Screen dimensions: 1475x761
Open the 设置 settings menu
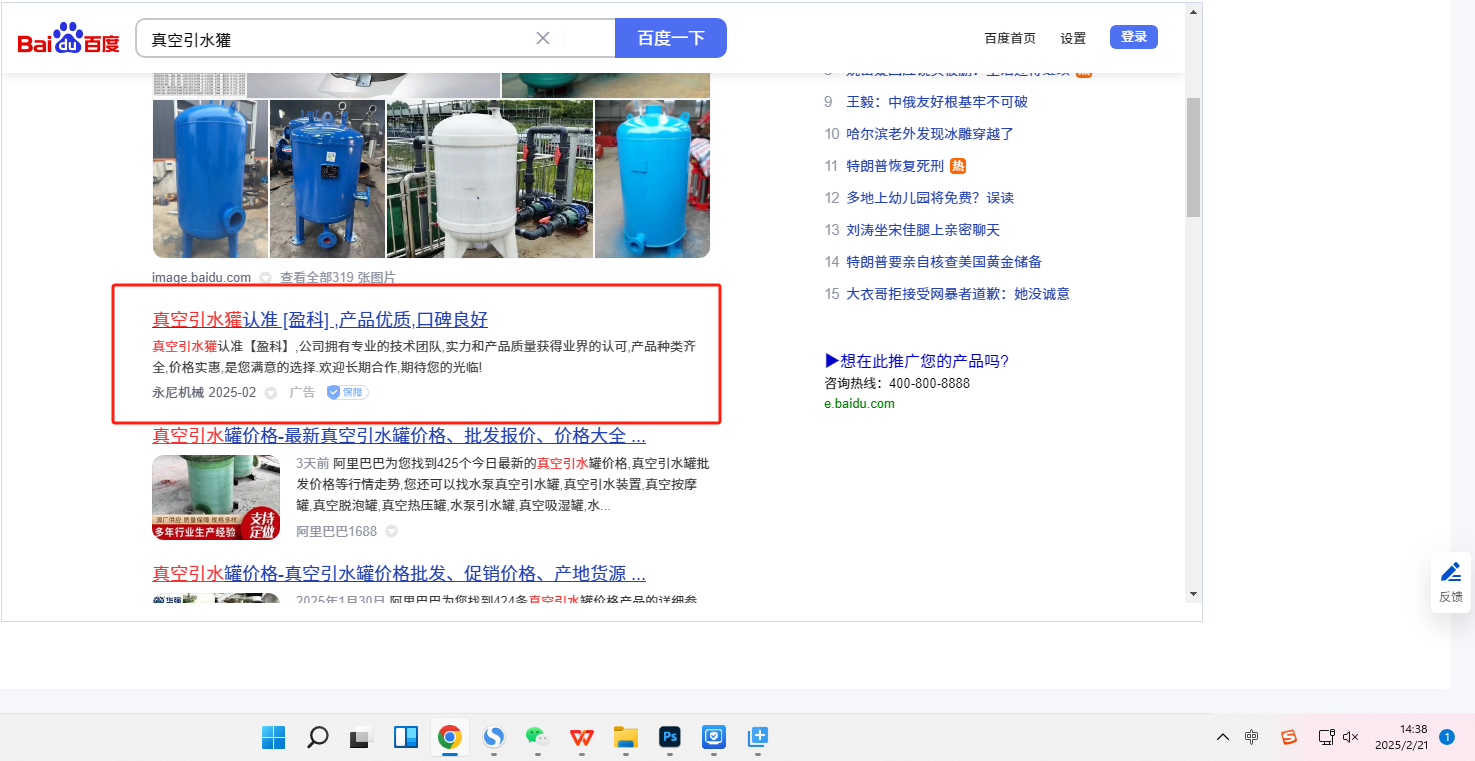pos(1073,38)
